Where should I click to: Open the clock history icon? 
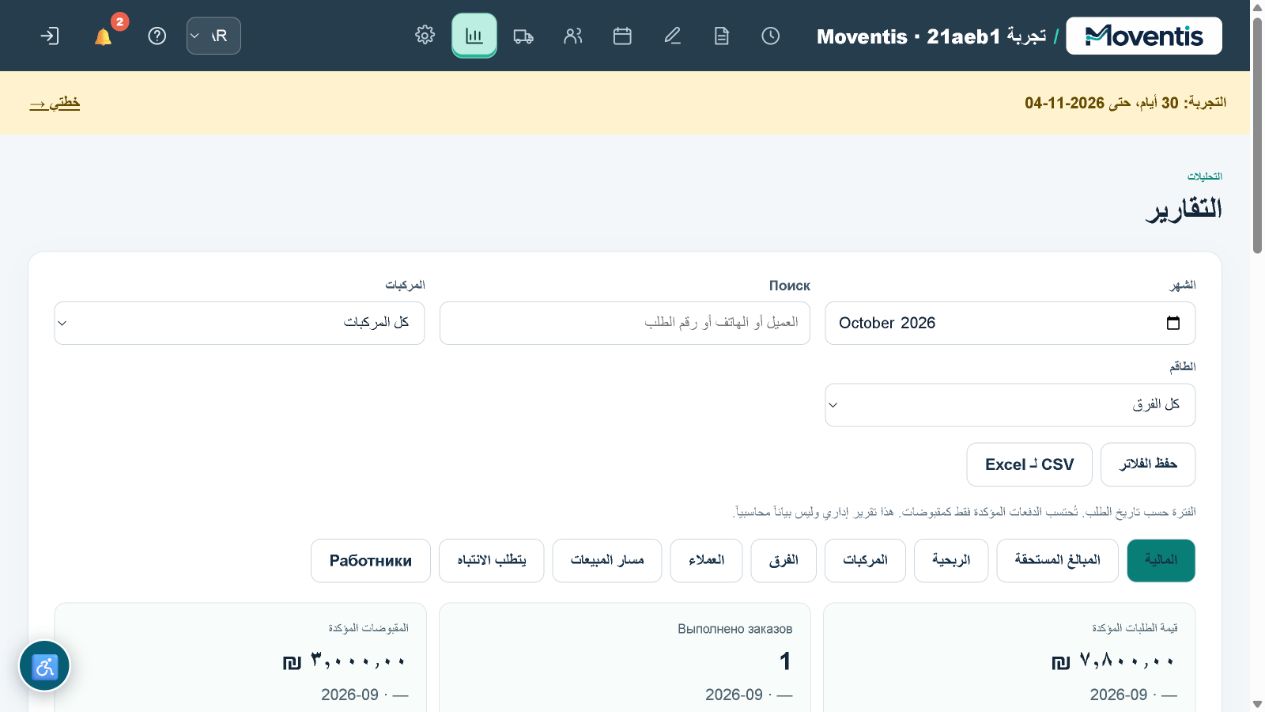[770, 36]
